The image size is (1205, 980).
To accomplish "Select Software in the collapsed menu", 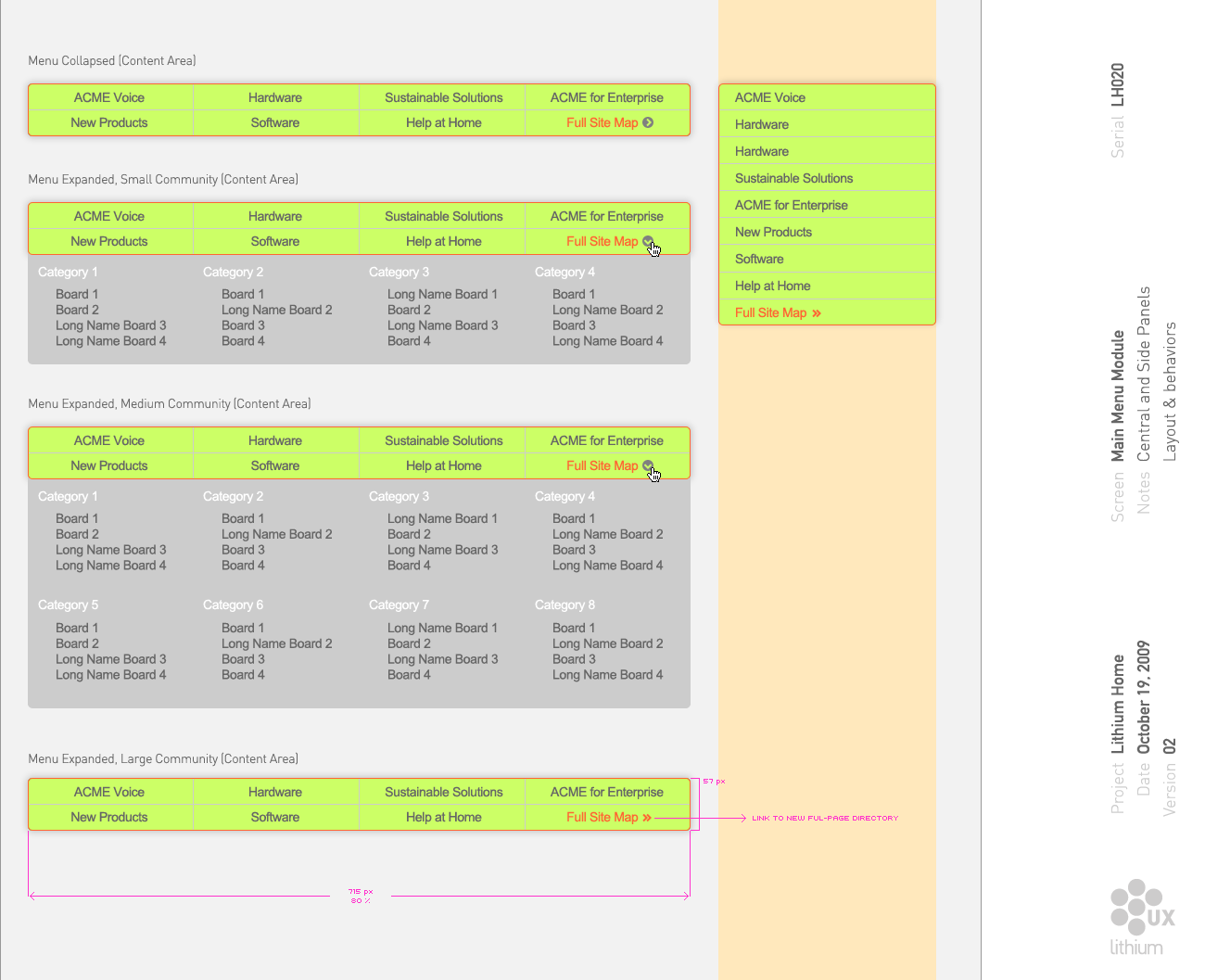I will [275, 122].
